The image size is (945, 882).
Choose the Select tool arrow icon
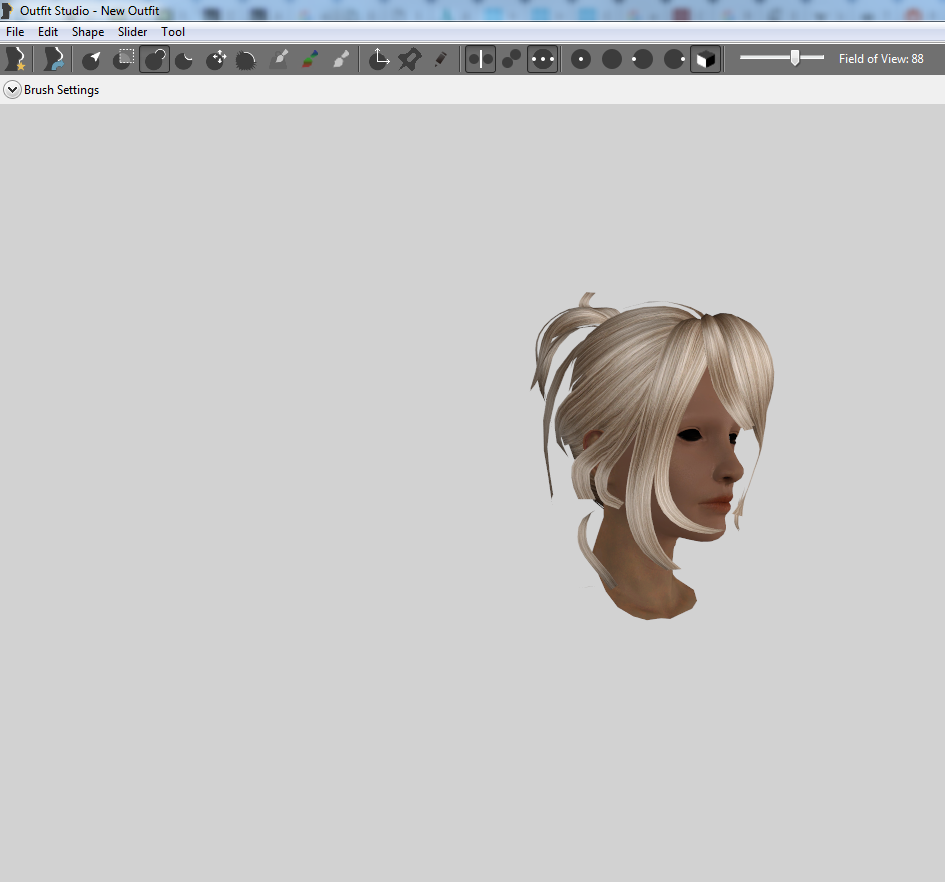92,59
